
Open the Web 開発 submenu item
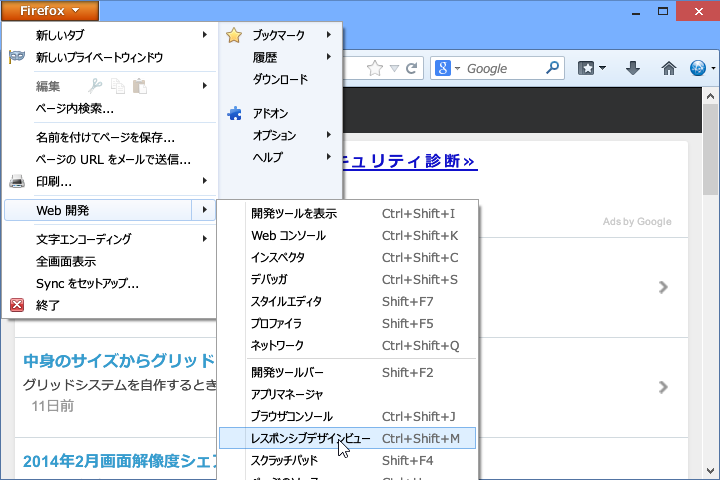110,210
